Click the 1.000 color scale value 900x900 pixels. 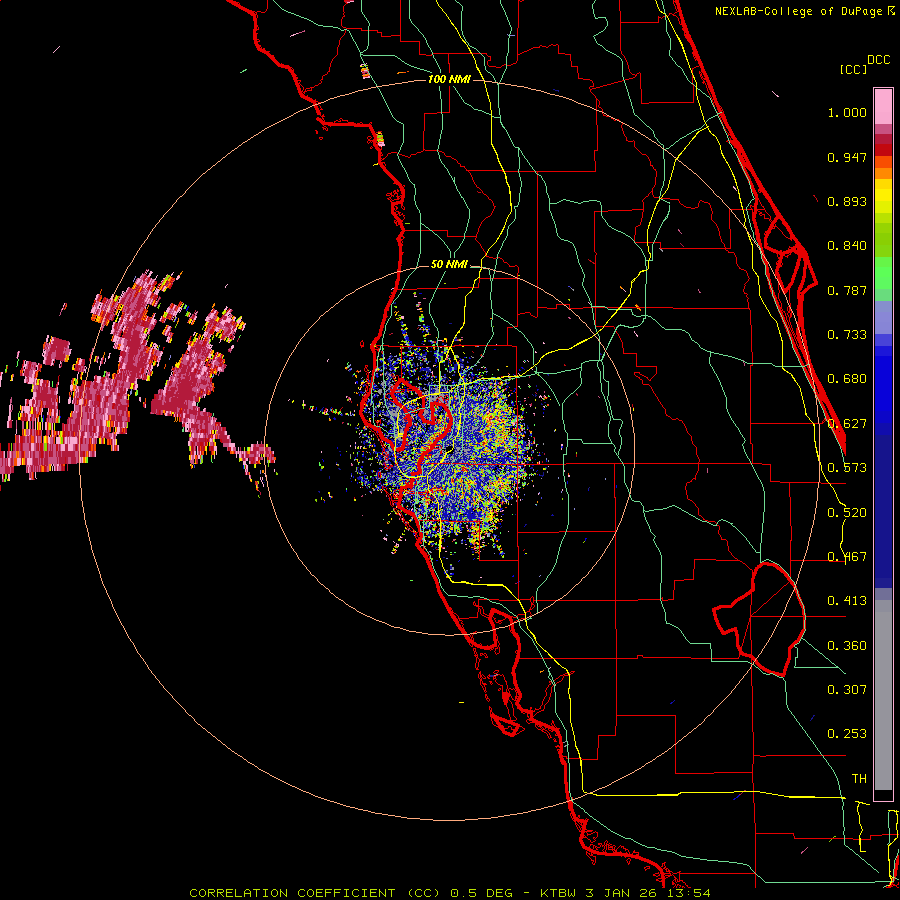coord(847,112)
